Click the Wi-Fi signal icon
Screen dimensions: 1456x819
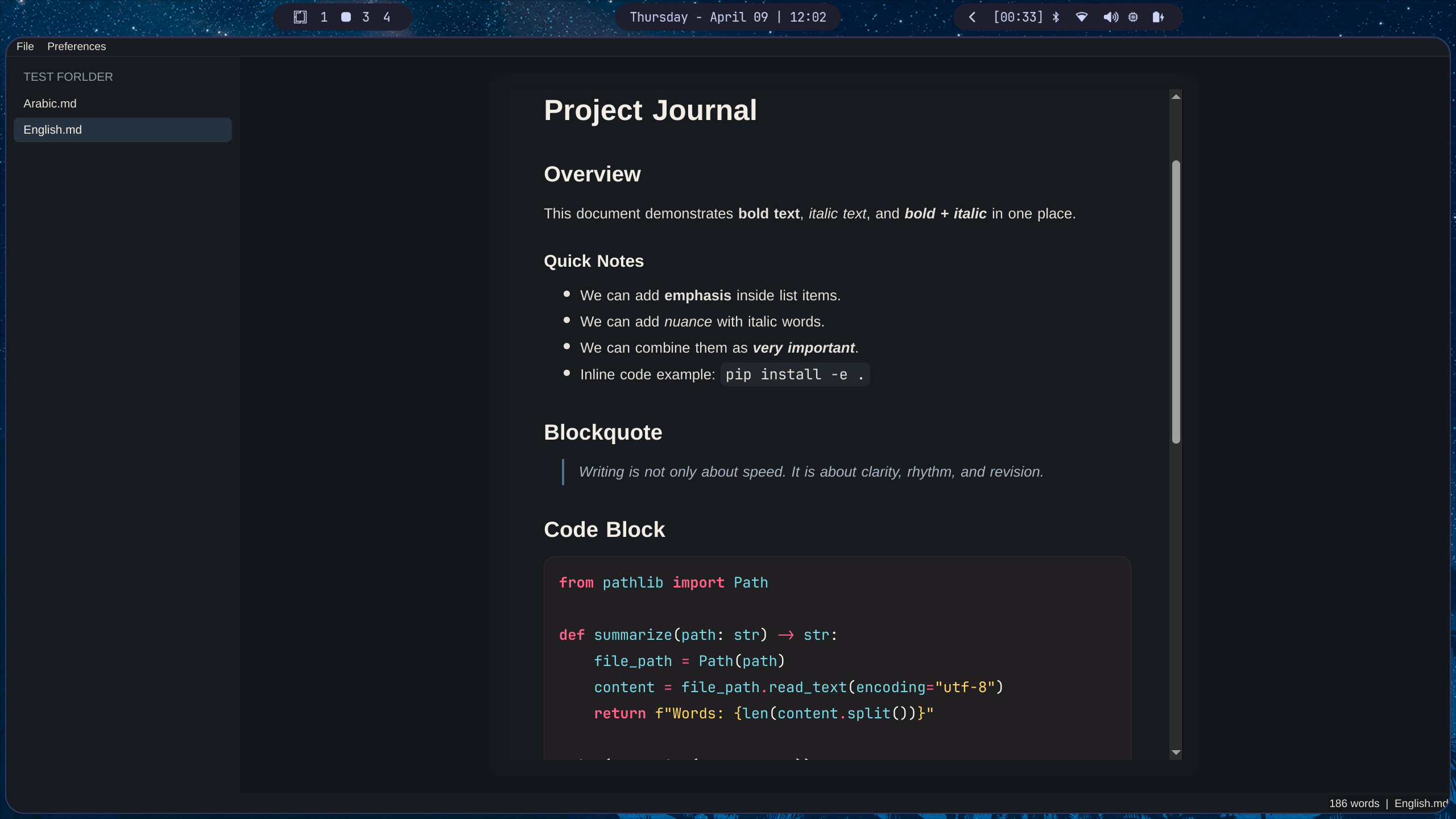pos(1082,17)
